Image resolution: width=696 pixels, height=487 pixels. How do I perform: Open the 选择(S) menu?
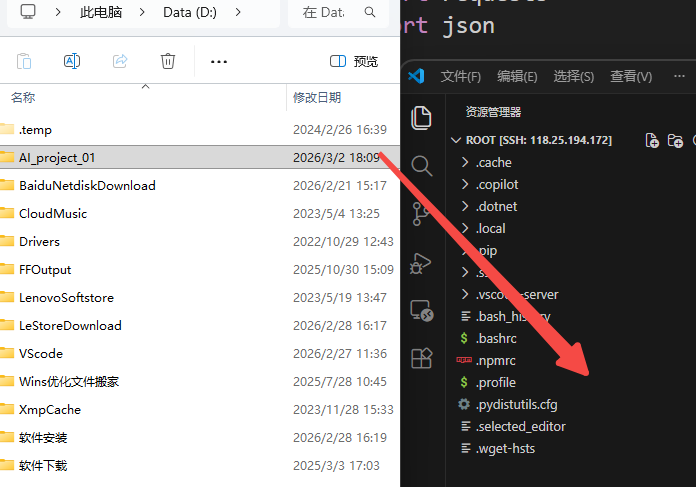tap(573, 77)
